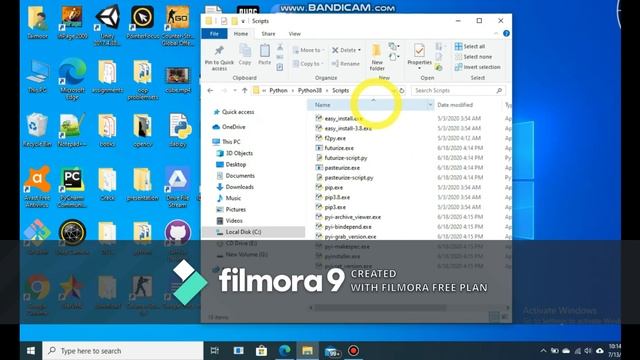Open Name column filter dropdown arrow

430,105
